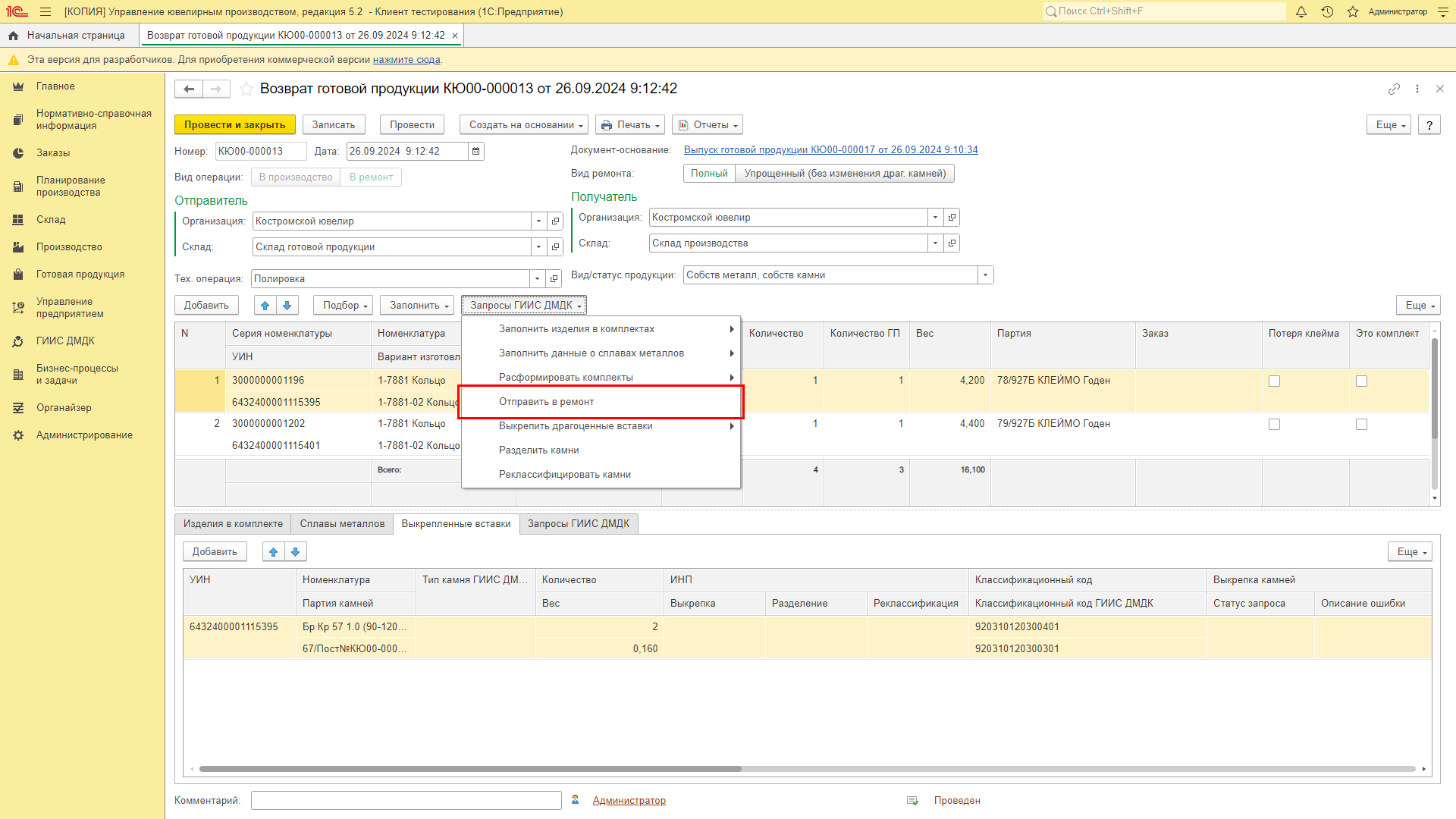The image size is (1456, 819).
Task: Open the main hamburger menu
Action: point(45,12)
